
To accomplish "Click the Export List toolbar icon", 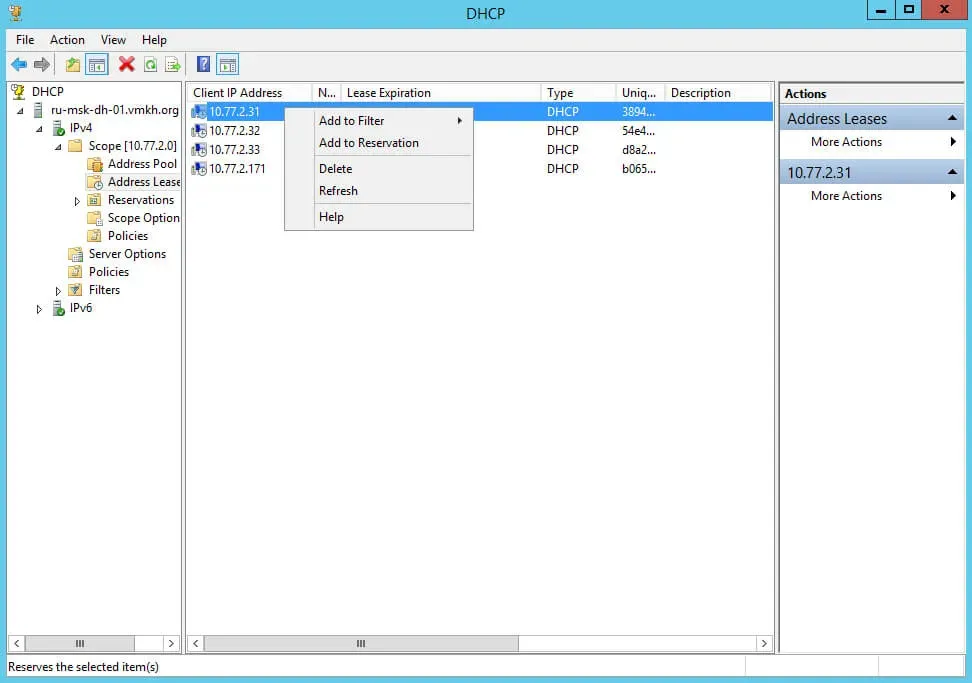I will click(173, 64).
